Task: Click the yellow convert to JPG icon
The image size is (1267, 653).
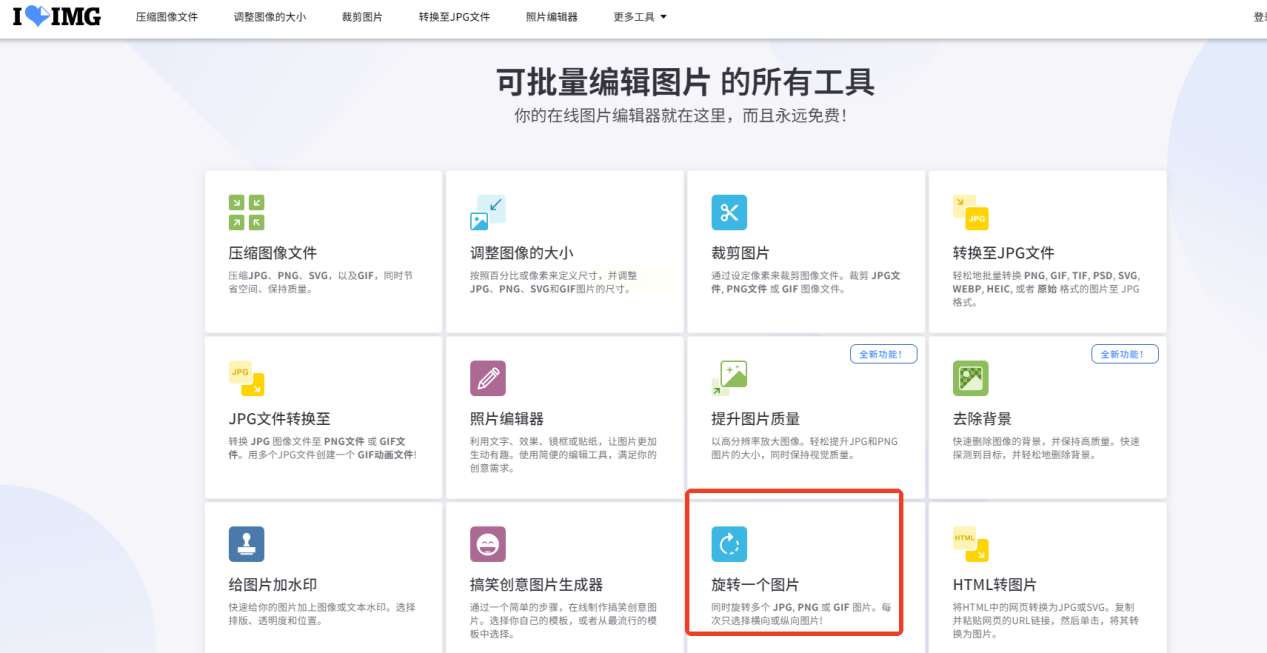Action: click(x=970, y=212)
